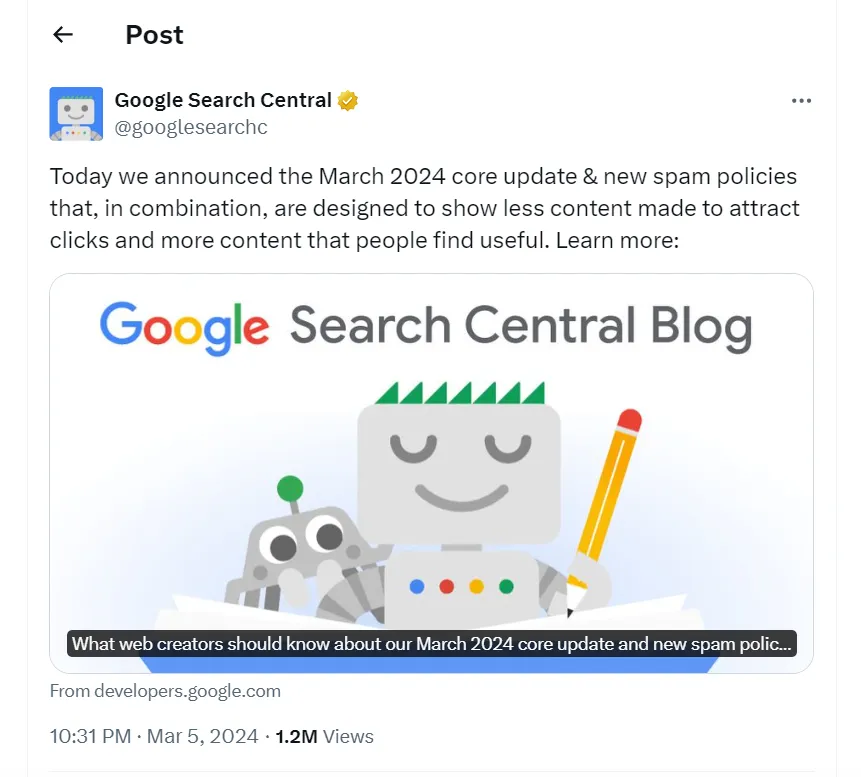Click the account display name Google Search Central

click(x=222, y=99)
